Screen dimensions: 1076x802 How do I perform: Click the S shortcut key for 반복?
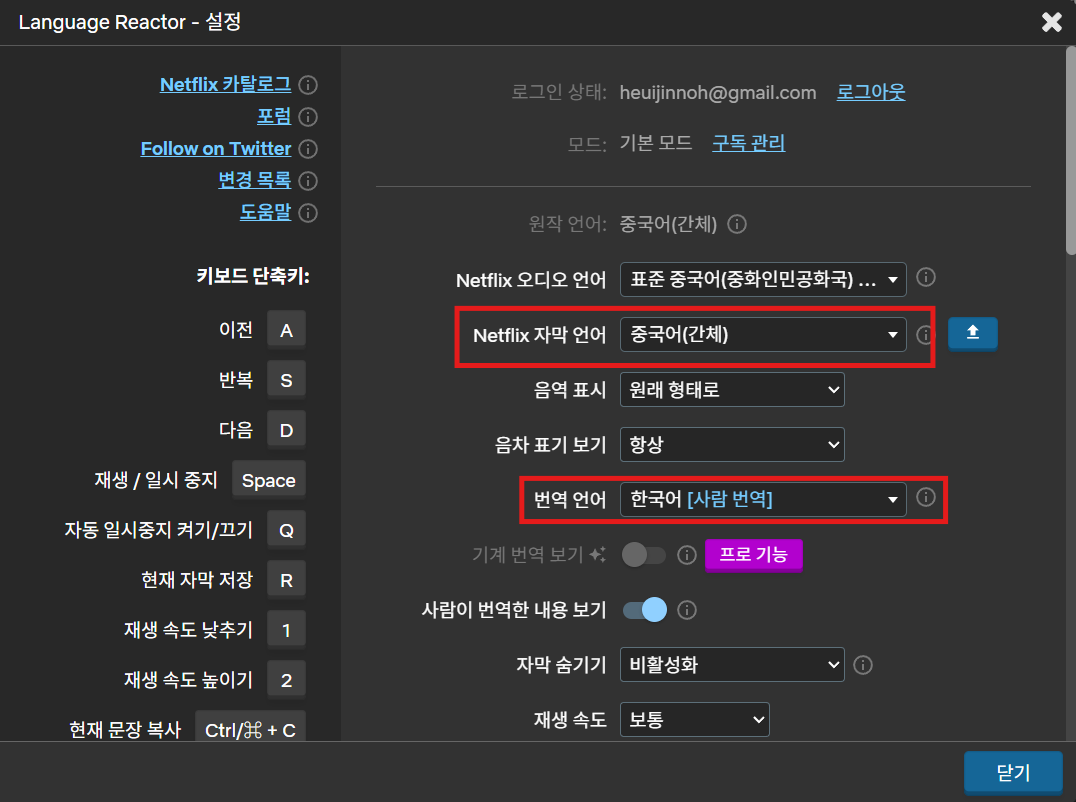[286, 380]
